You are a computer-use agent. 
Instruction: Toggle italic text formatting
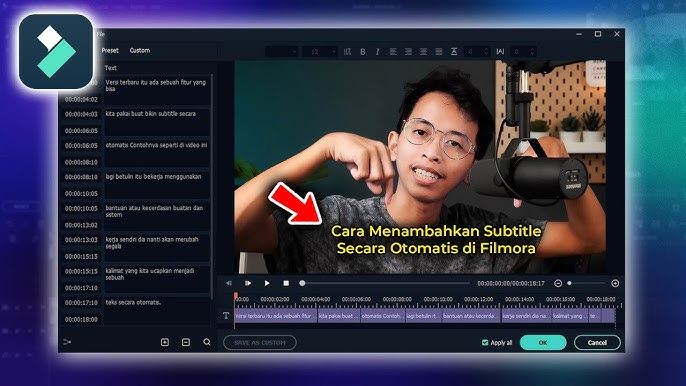378,52
